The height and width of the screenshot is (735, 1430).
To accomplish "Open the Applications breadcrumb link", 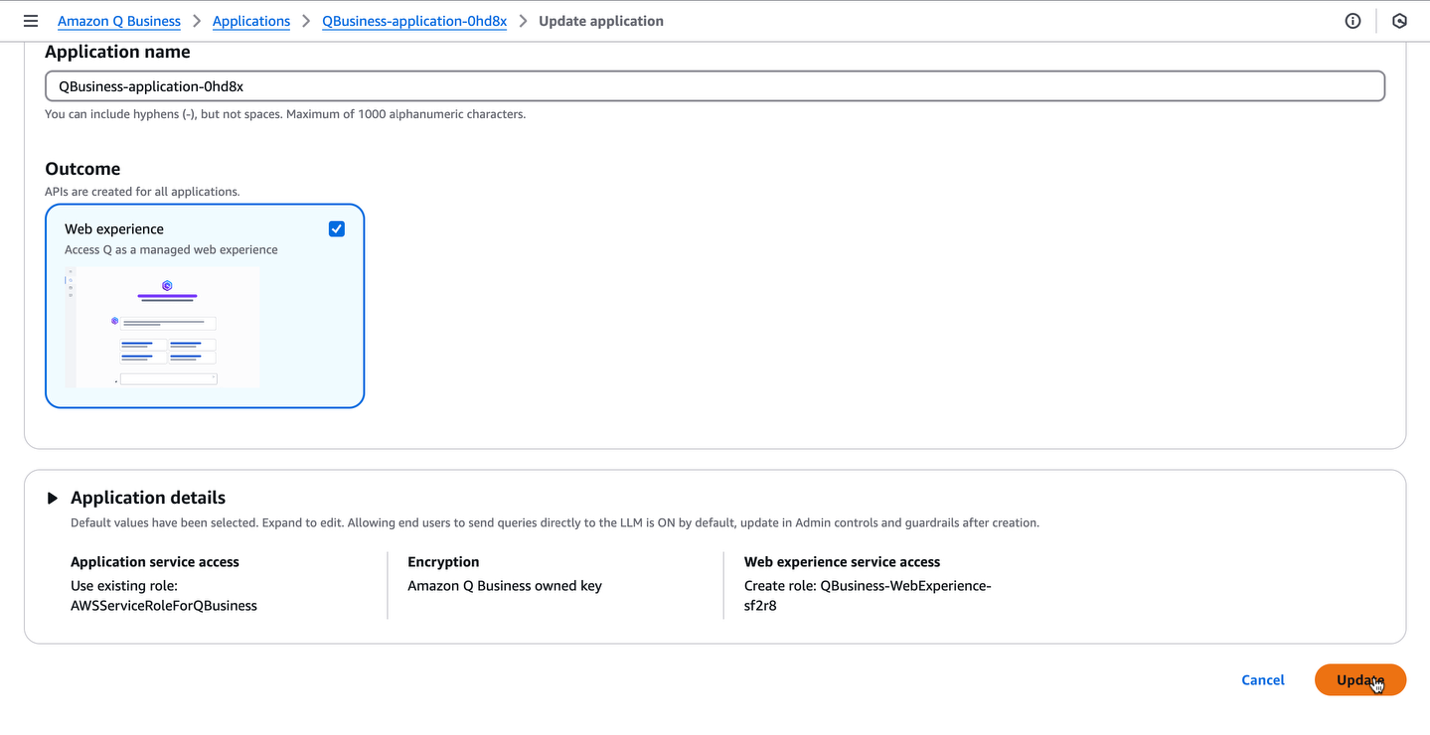I will 251,20.
